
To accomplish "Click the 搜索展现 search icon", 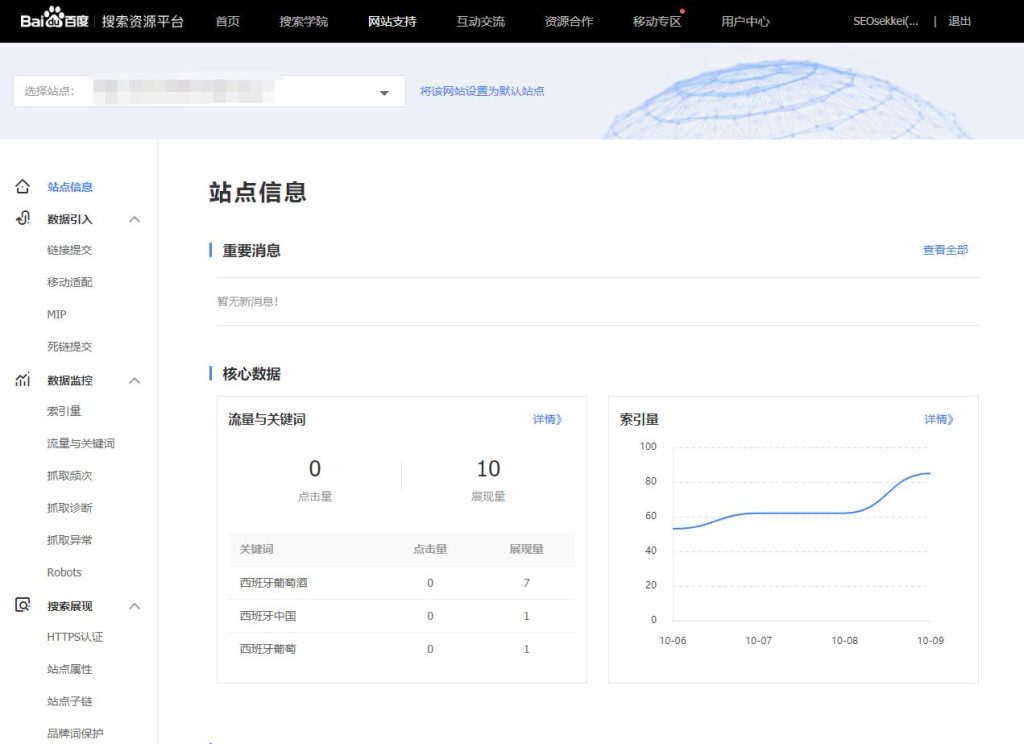I will [x=23, y=606].
